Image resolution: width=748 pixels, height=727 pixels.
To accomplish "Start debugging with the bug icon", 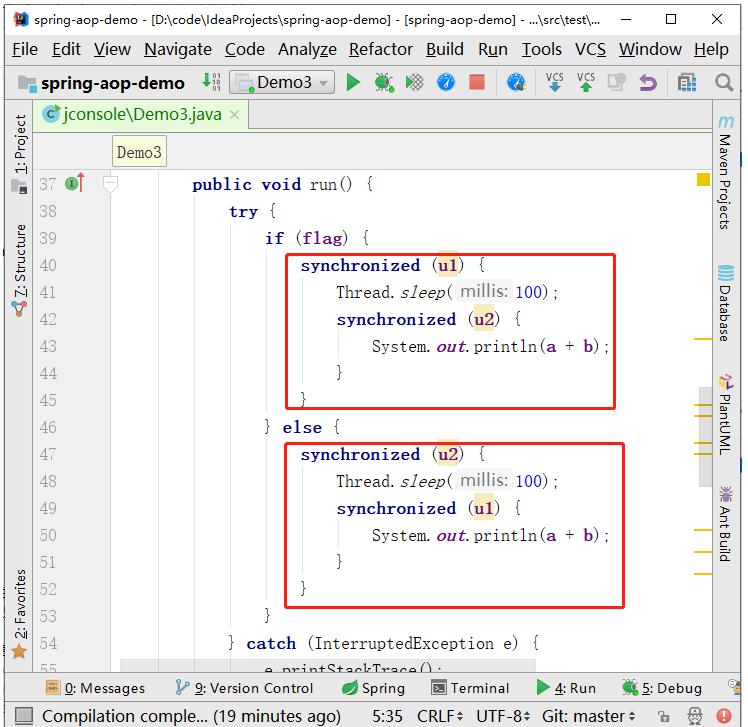I will click(x=384, y=83).
